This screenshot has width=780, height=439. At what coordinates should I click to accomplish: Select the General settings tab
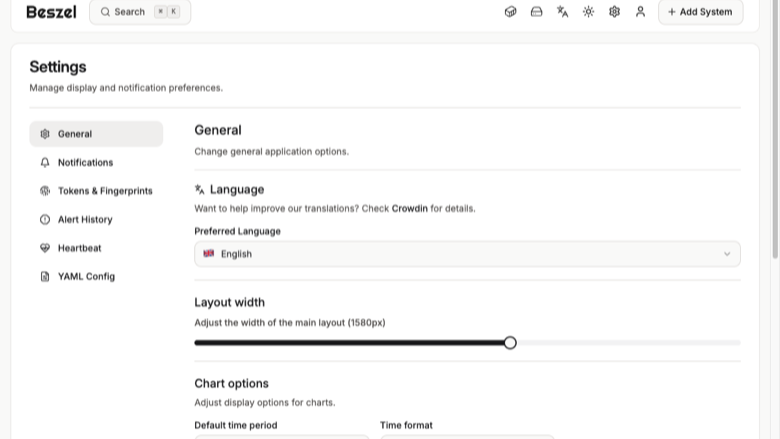coord(96,134)
